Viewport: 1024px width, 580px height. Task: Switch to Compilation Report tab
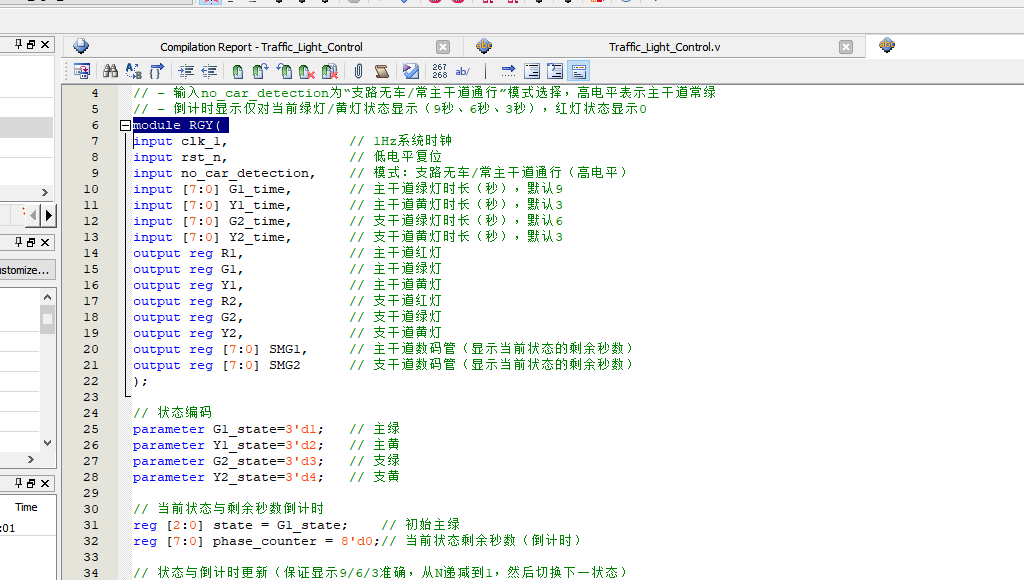(x=261, y=47)
